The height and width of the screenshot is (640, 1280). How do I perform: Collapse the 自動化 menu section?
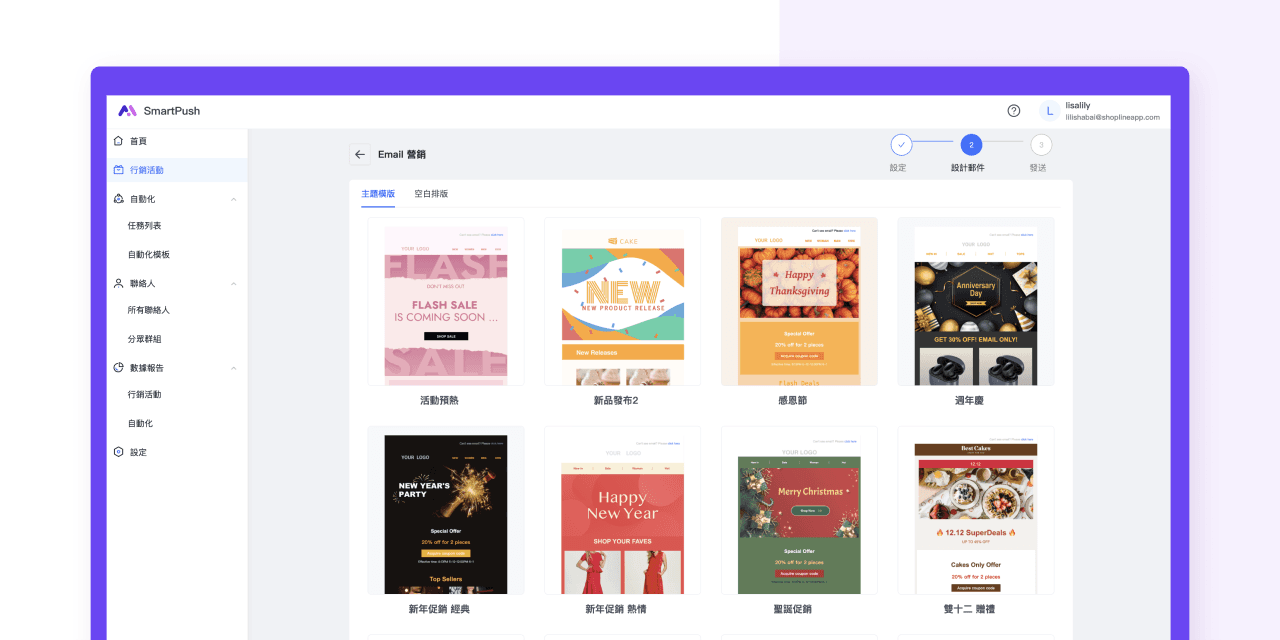click(x=234, y=199)
